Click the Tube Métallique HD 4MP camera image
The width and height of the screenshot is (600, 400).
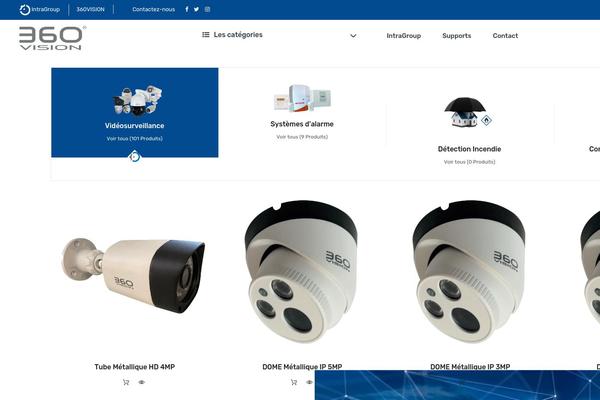(x=134, y=275)
